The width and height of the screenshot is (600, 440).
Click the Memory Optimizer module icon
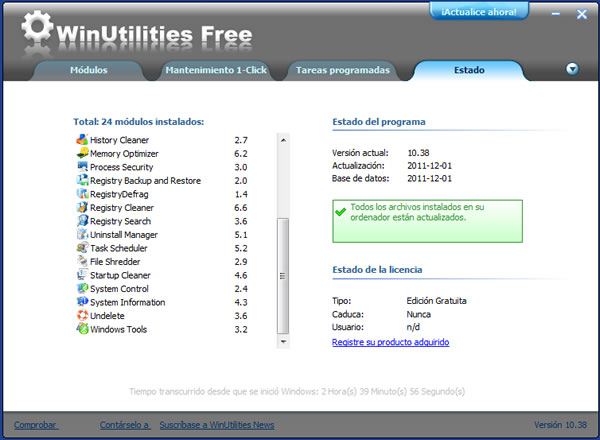(82, 153)
